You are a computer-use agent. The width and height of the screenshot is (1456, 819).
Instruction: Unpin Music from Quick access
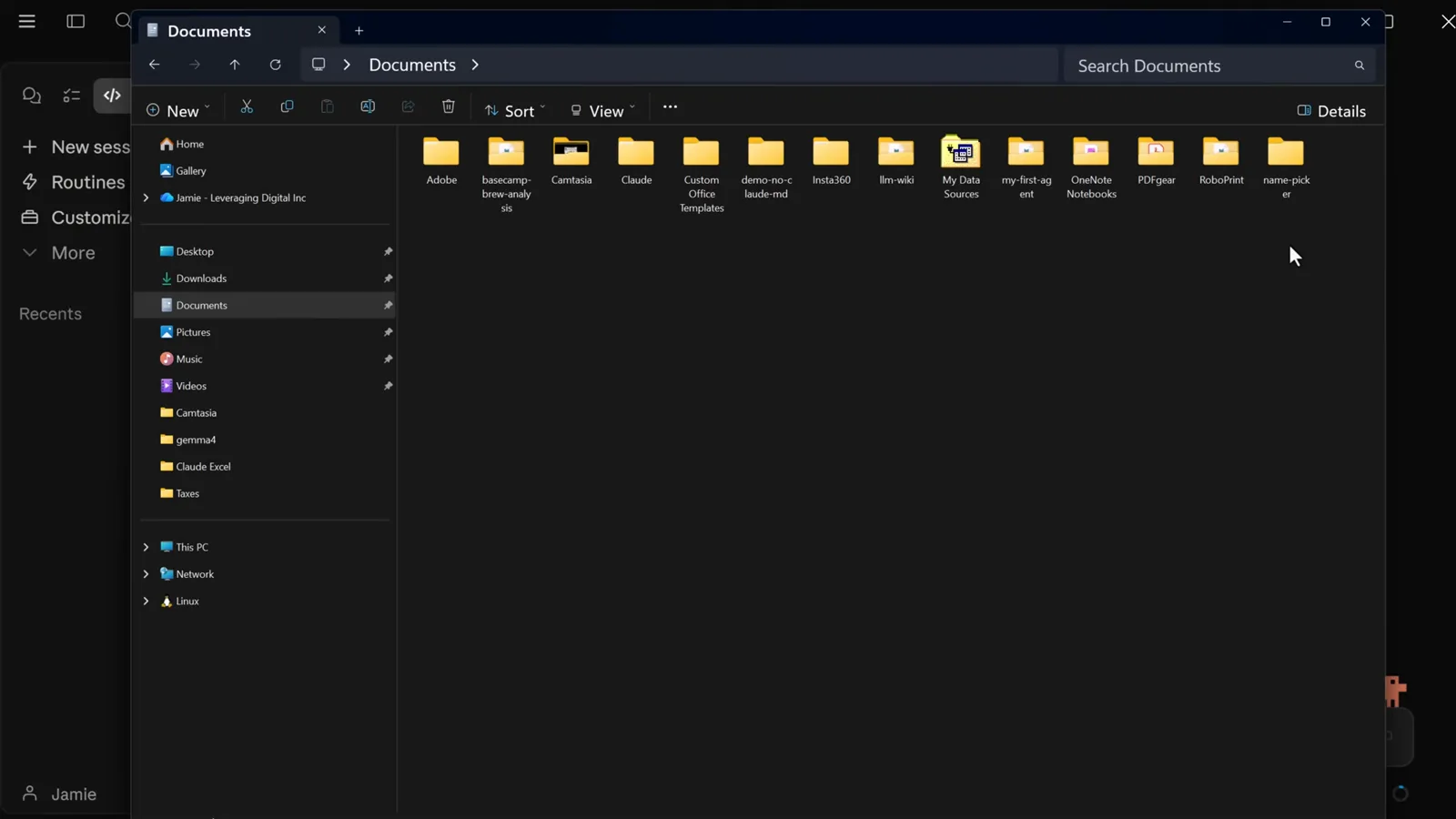pyautogui.click(x=388, y=359)
